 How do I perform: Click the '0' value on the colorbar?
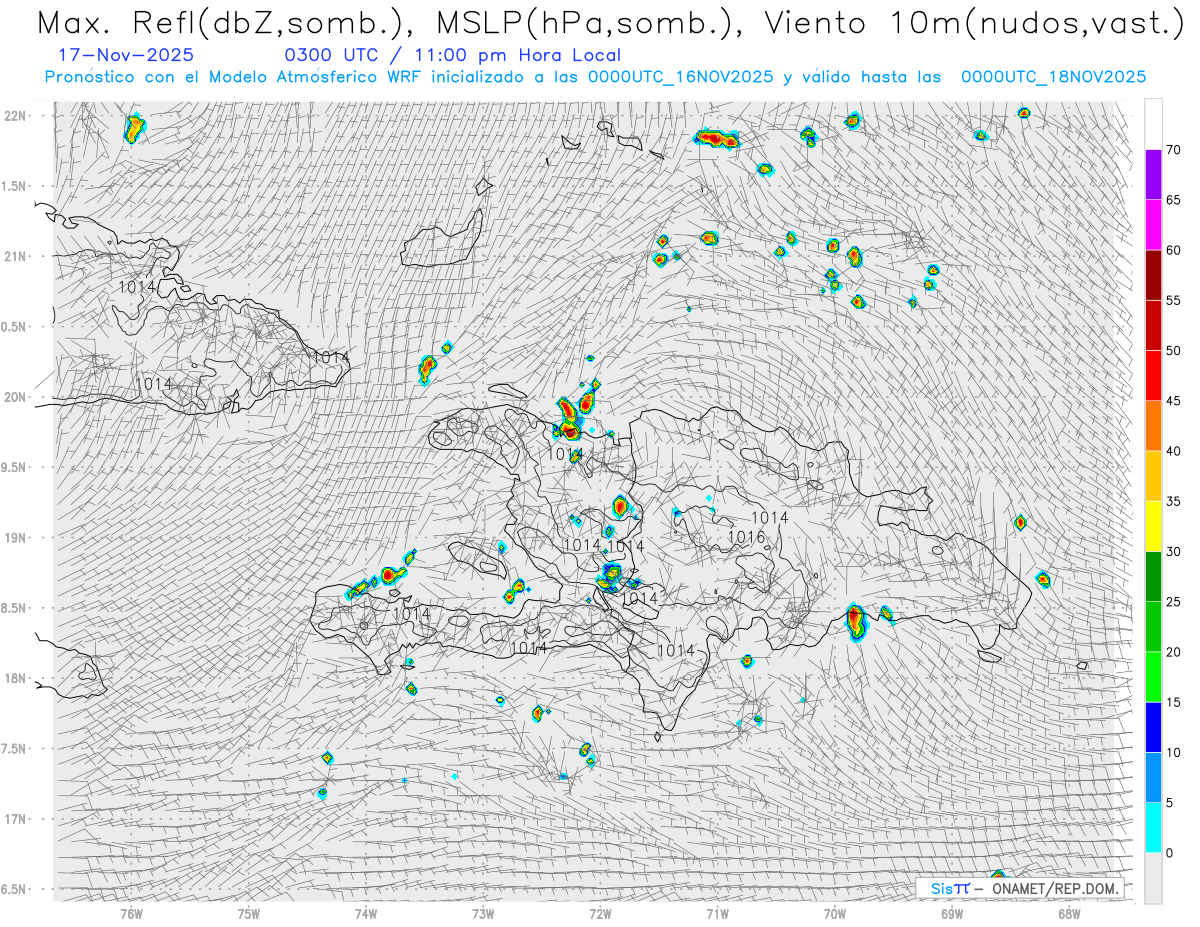(x=1169, y=853)
